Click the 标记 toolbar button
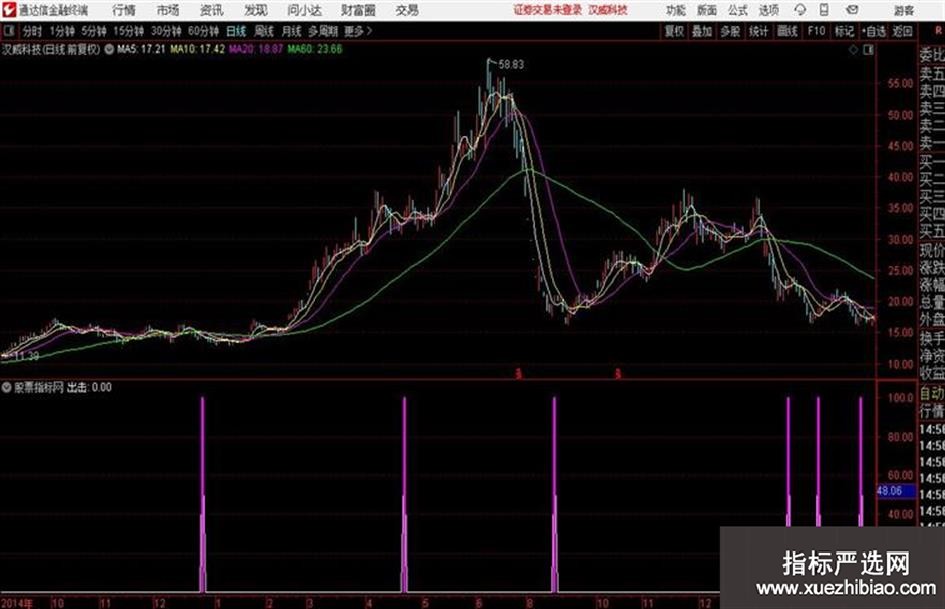945x609 pixels. pos(844,31)
